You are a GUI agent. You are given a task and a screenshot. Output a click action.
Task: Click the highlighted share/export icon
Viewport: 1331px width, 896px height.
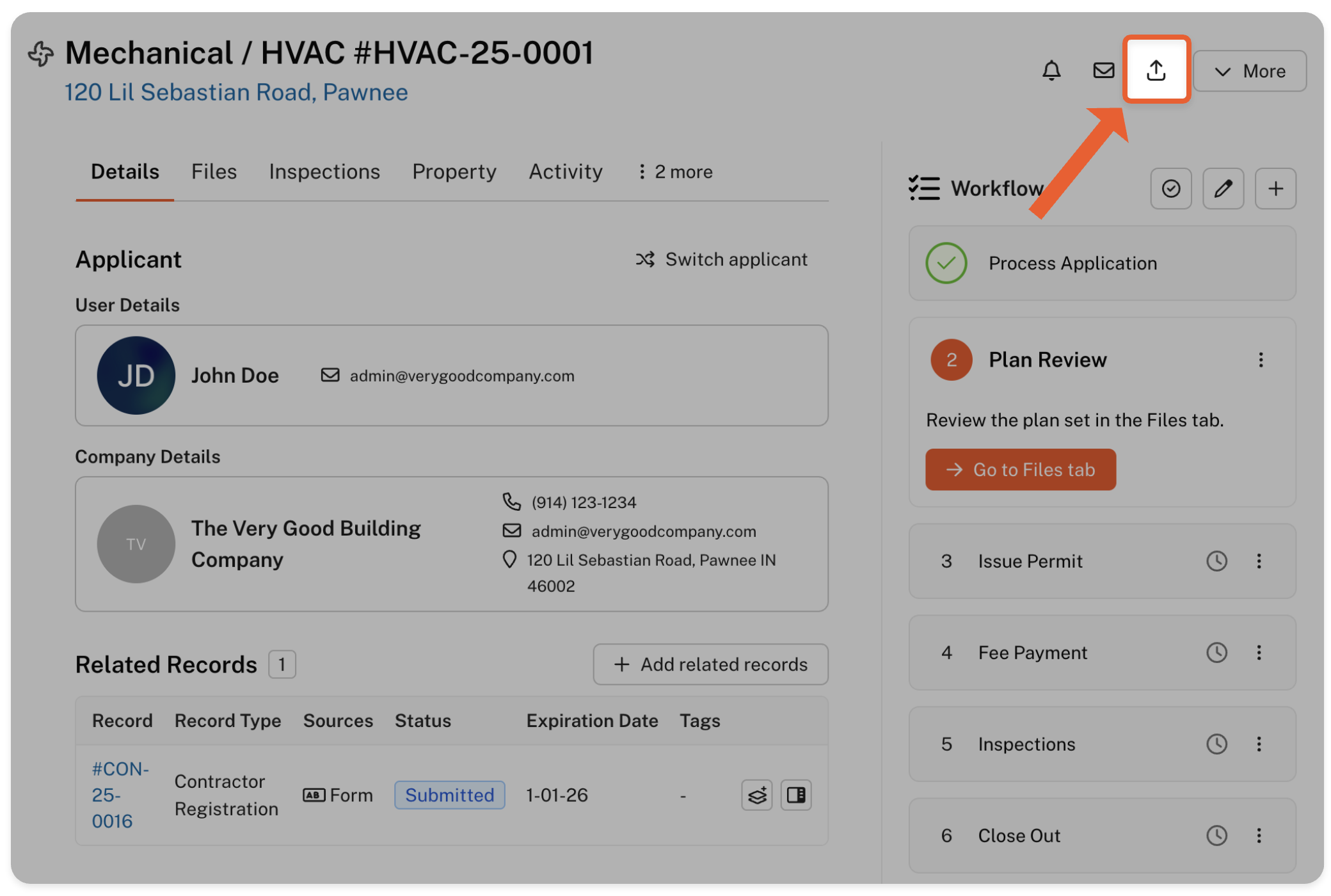click(x=1156, y=70)
